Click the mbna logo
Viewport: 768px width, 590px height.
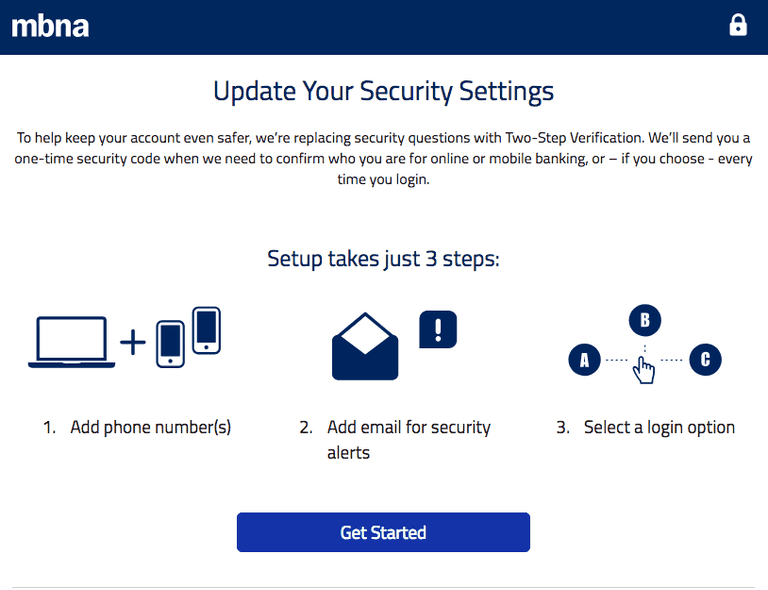pos(50,25)
